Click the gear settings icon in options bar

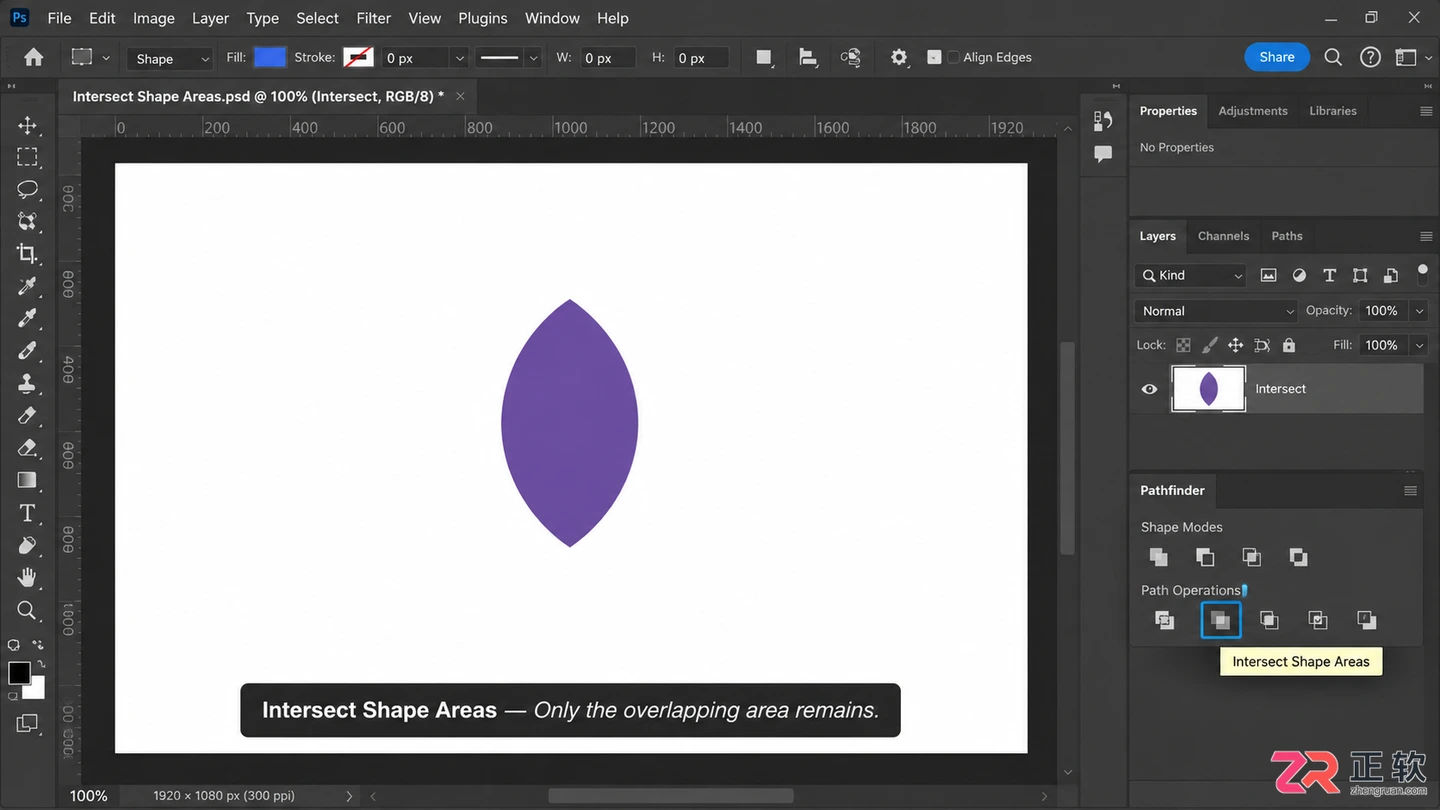pyautogui.click(x=899, y=58)
